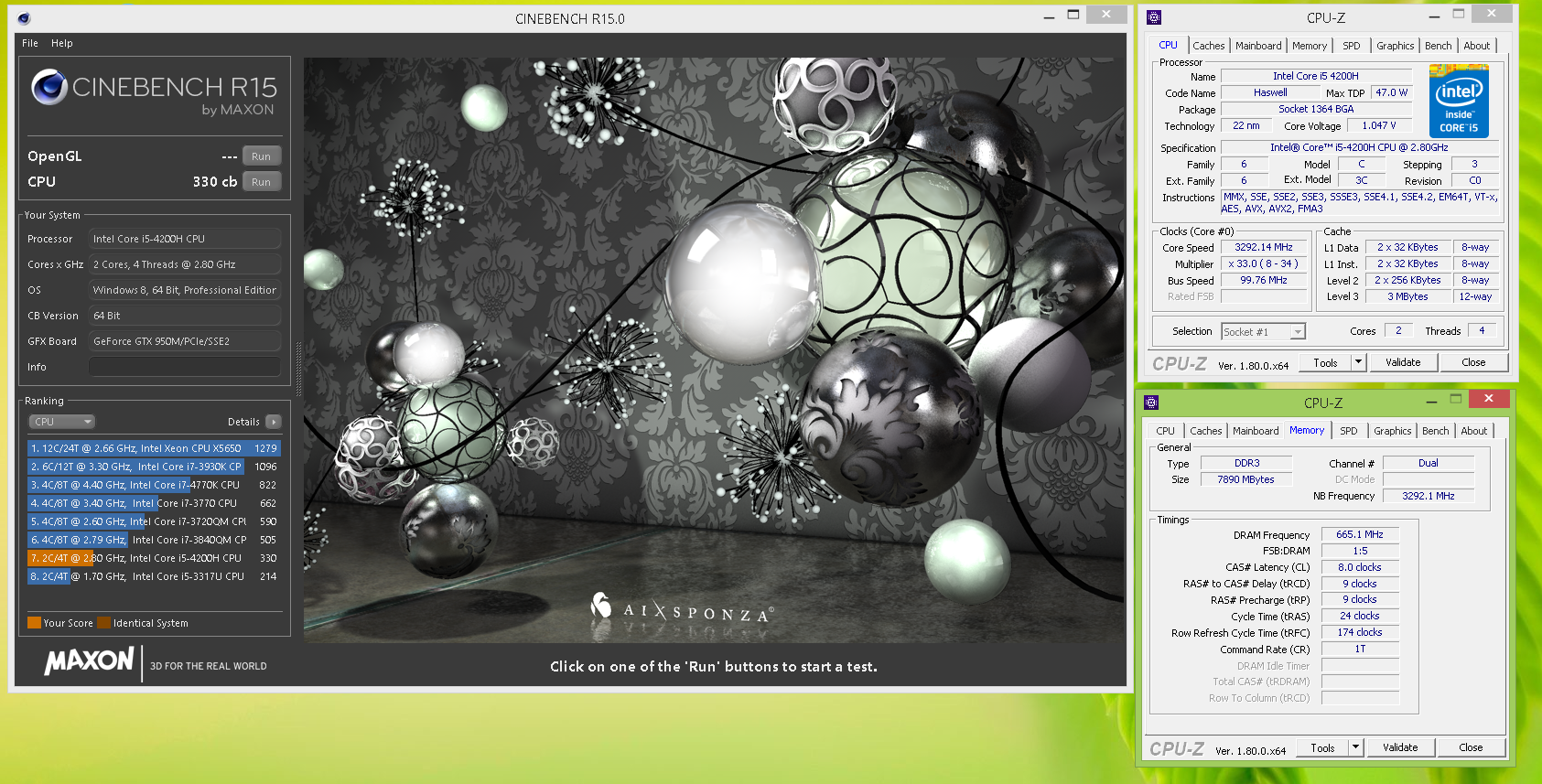Minimize the Cinebench window
The width and height of the screenshot is (1542, 784).
tap(1049, 16)
